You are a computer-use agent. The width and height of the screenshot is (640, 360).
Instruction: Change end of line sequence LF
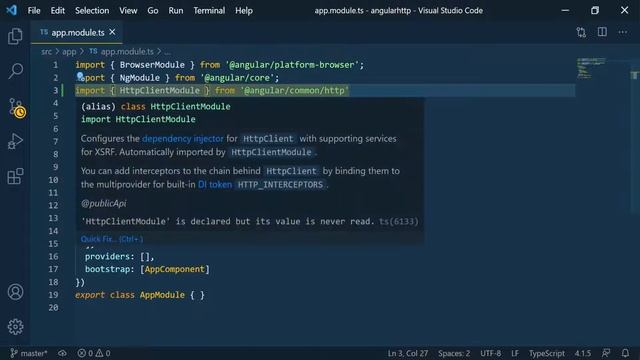coord(515,353)
